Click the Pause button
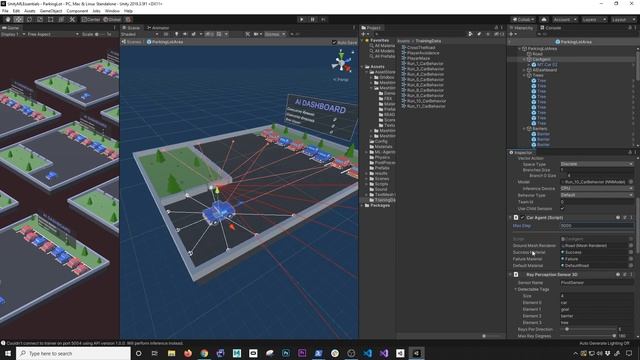 pyautogui.click(x=313, y=19)
